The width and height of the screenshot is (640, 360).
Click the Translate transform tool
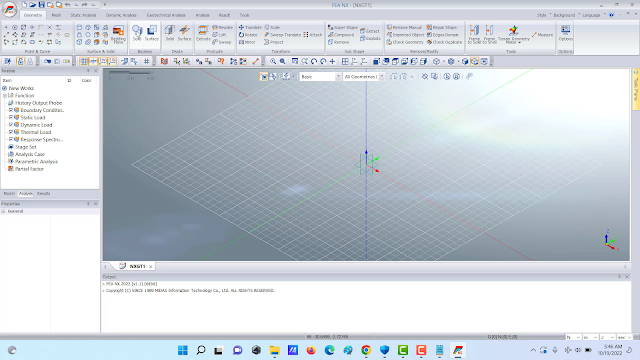click(x=250, y=27)
